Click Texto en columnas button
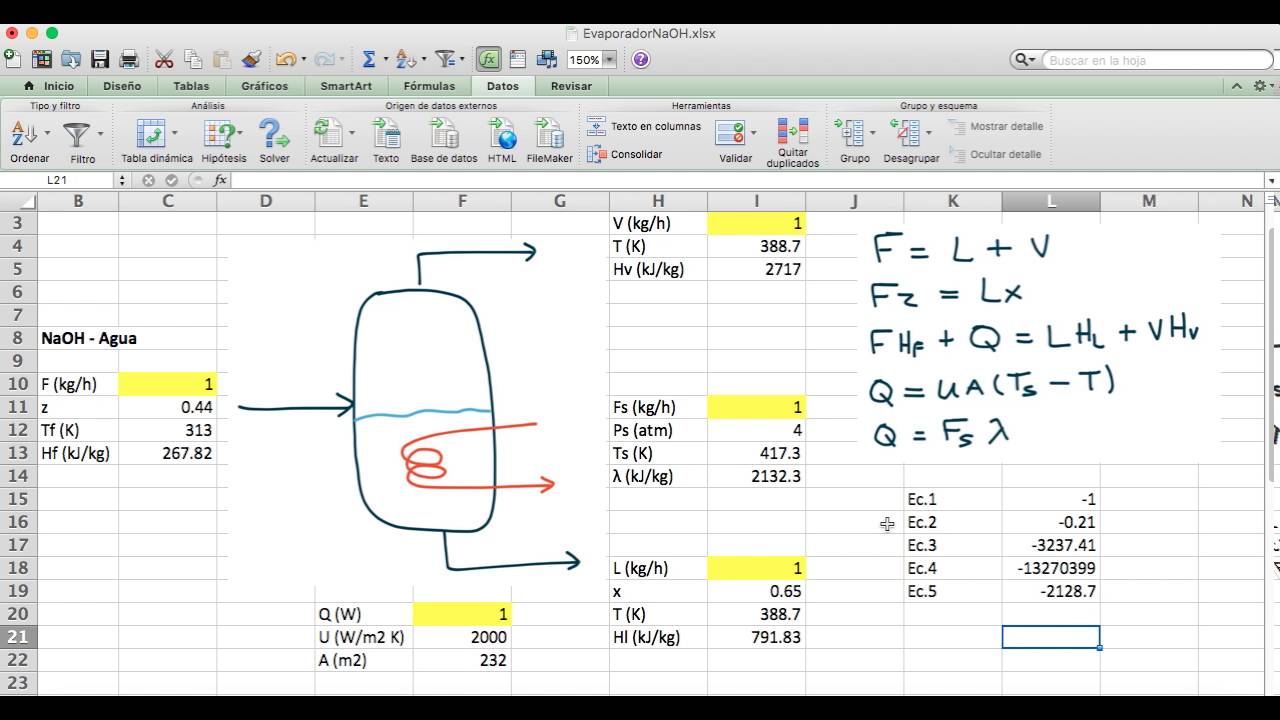 [x=644, y=127]
